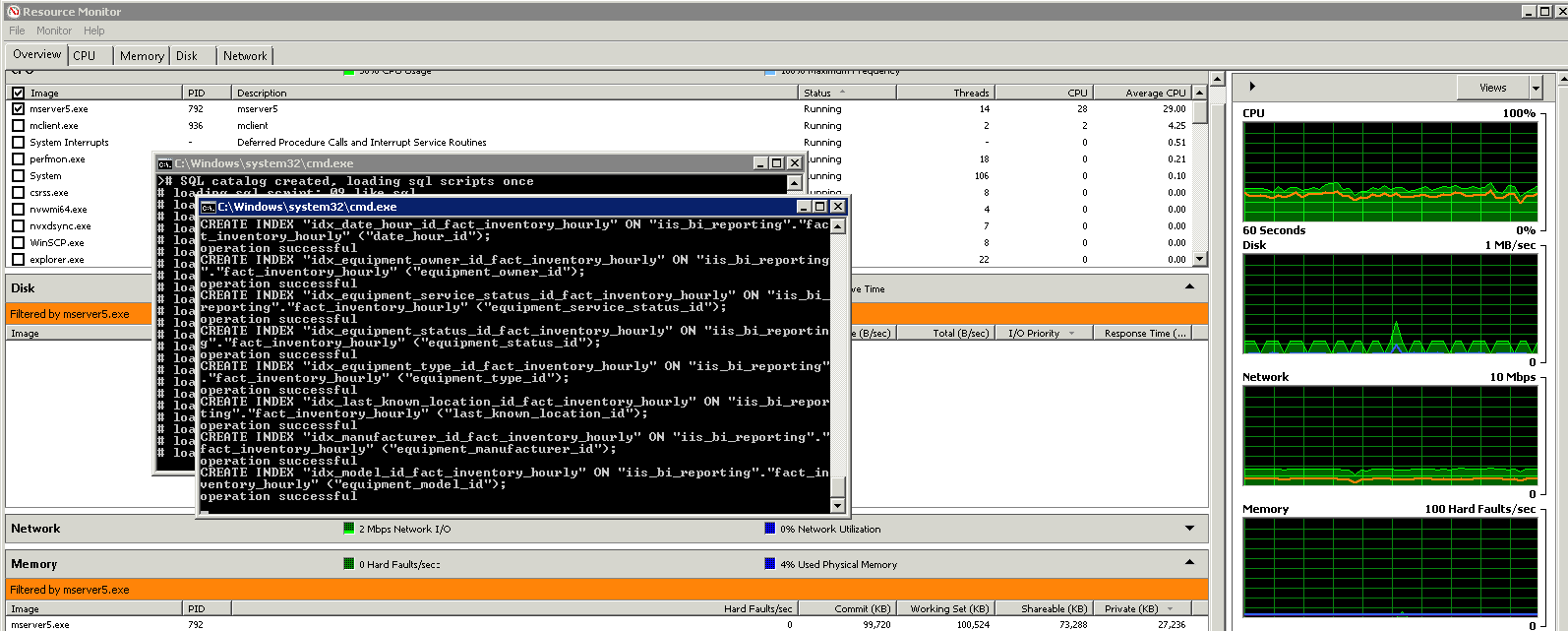This screenshot has width=1568, height=631.
Task: Collapse the Disk section chevron
Action: [1189, 287]
